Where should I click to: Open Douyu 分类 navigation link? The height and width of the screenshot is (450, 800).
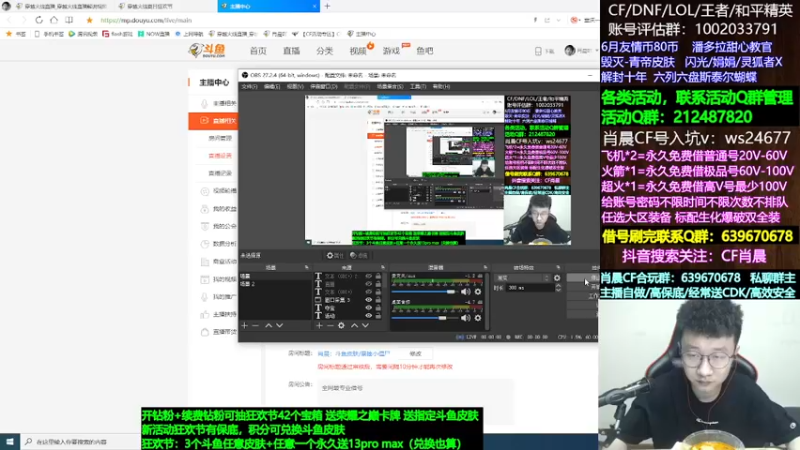[x=324, y=51]
